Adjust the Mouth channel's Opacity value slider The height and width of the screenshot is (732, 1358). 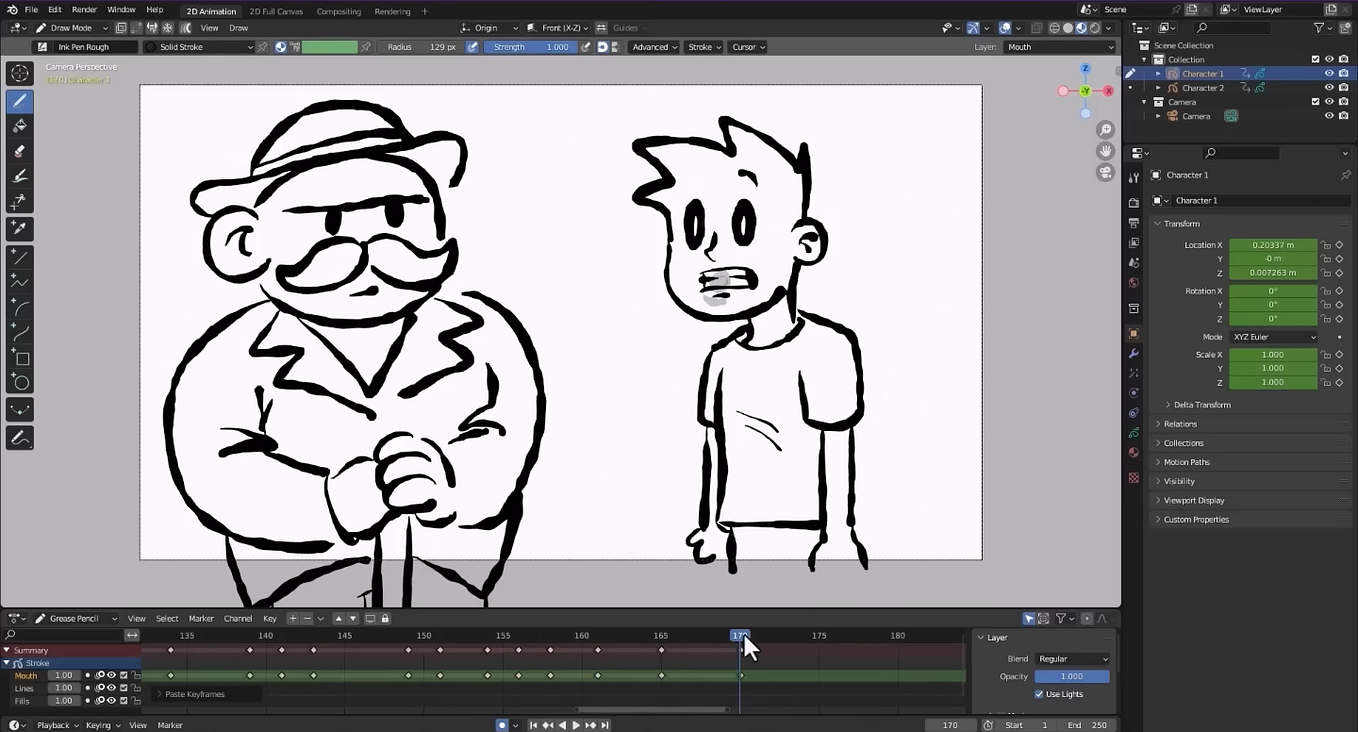click(63, 675)
